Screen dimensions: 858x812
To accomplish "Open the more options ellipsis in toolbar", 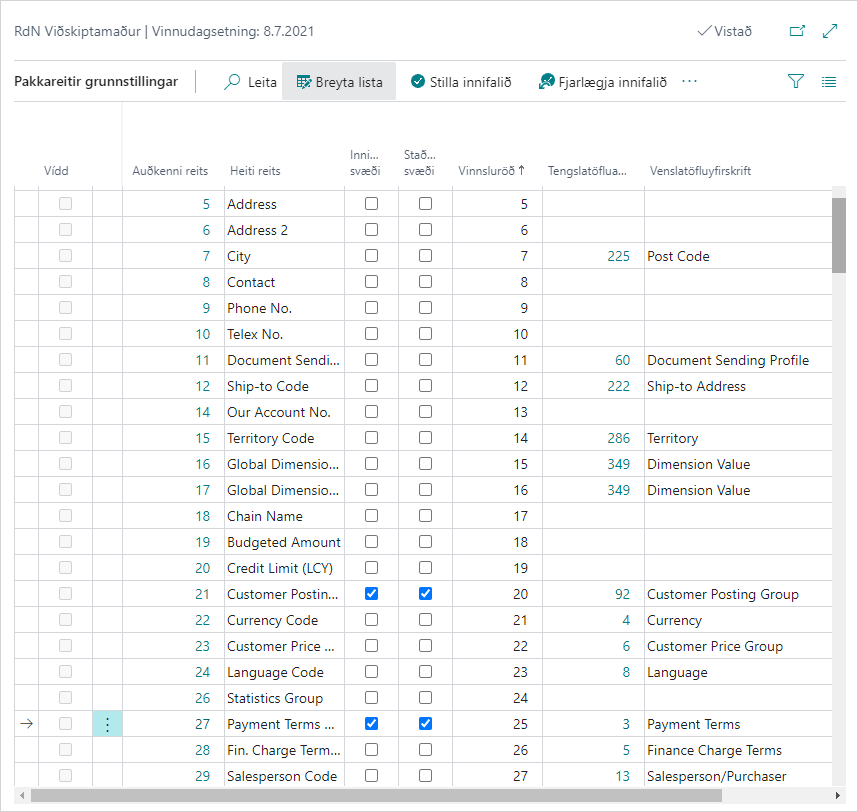I will tap(689, 82).
